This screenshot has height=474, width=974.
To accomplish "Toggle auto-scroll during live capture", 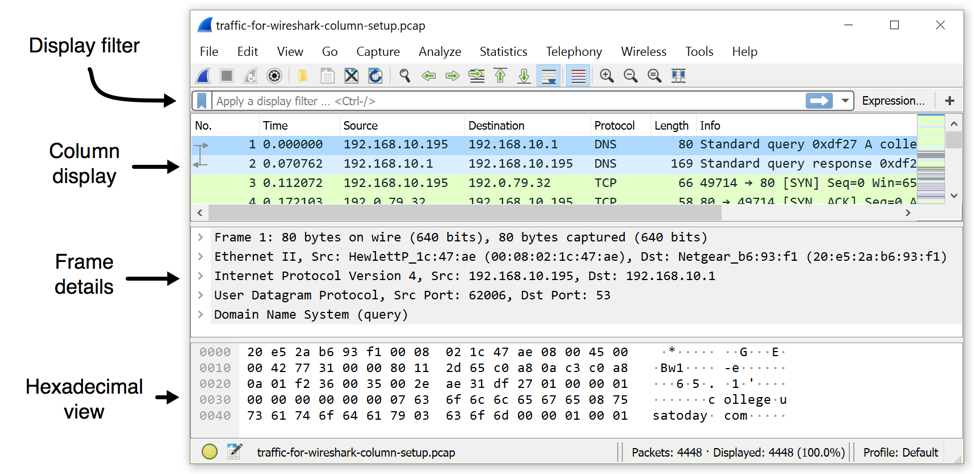I will click(x=549, y=76).
